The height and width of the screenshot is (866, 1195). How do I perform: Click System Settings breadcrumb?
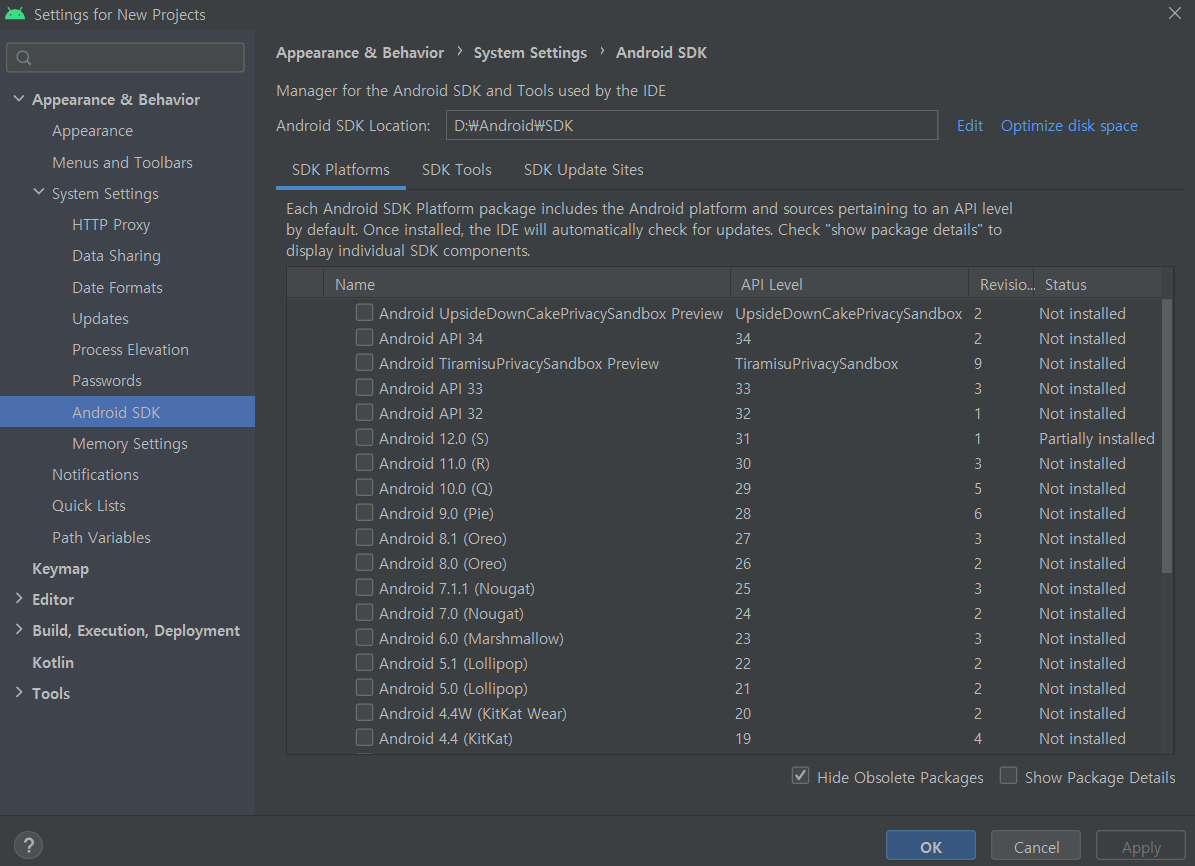(x=530, y=53)
